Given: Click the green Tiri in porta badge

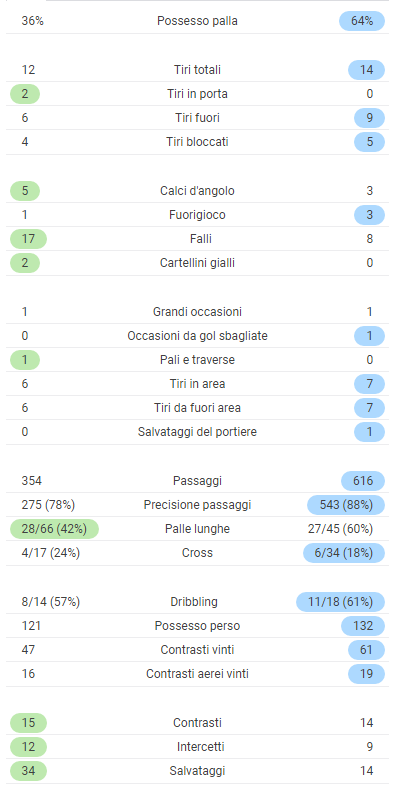Looking at the screenshot, I should pos(25,94).
